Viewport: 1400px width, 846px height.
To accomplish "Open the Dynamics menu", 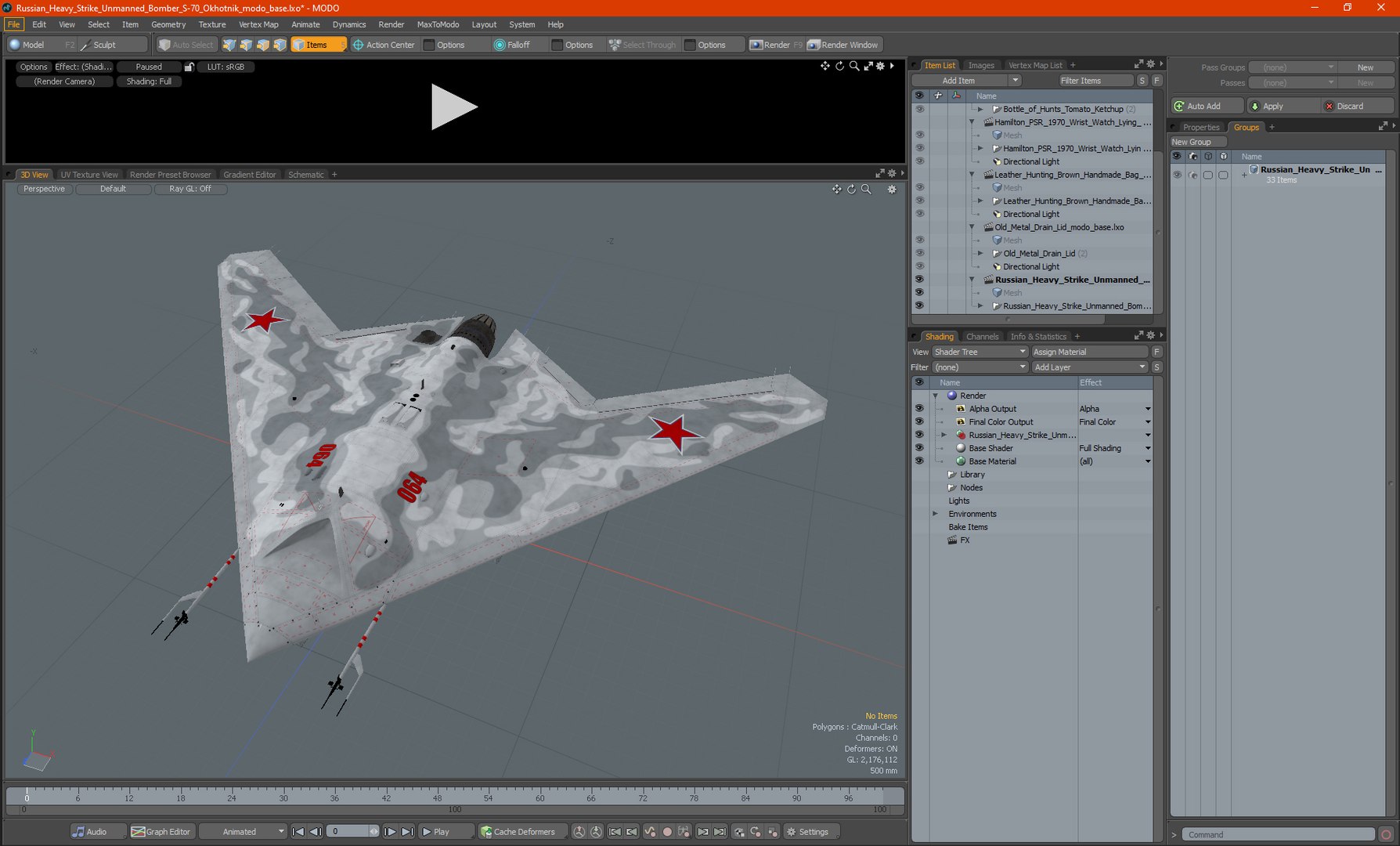I will coord(349,24).
